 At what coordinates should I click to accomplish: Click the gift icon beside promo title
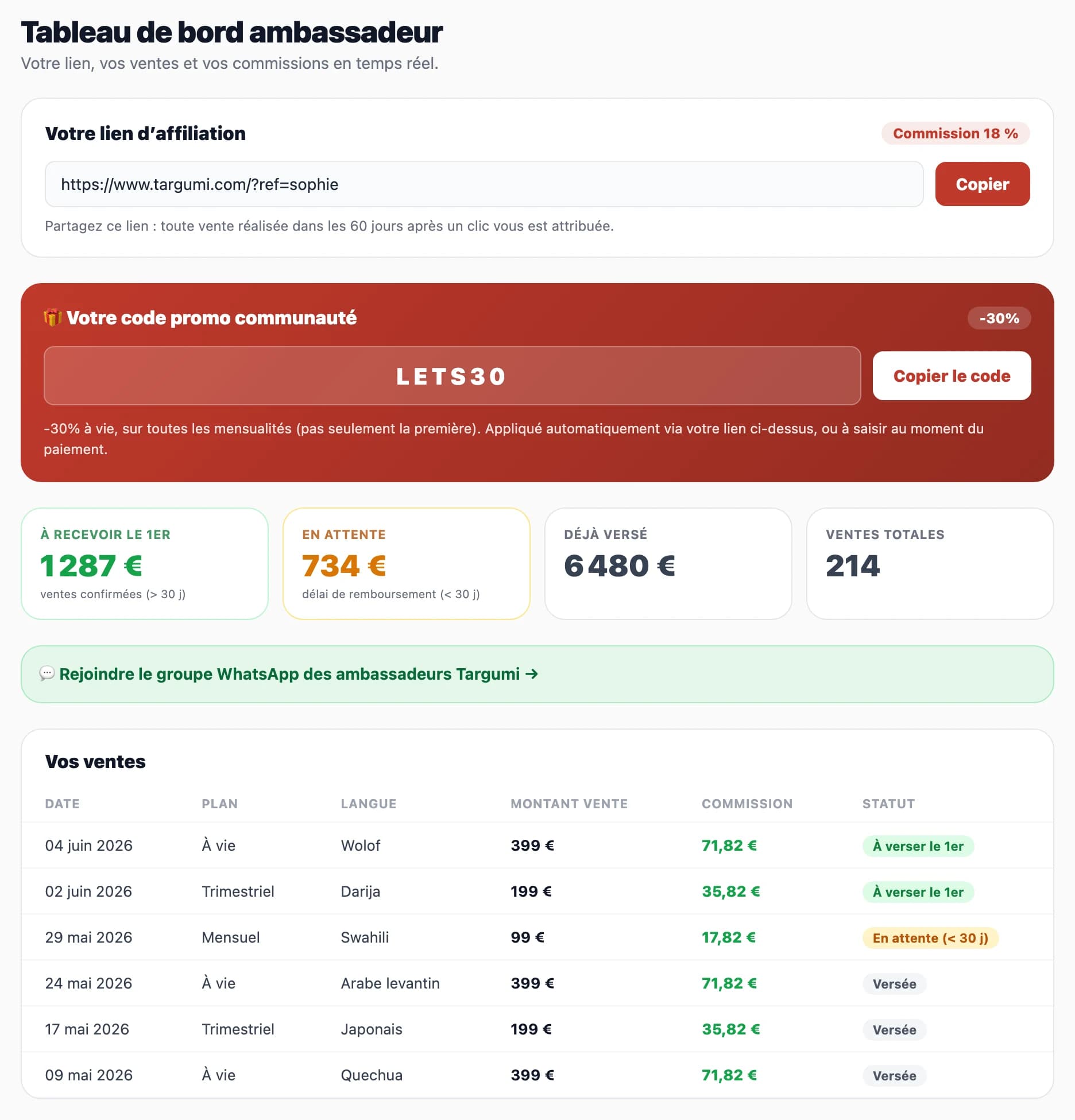[53, 317]
